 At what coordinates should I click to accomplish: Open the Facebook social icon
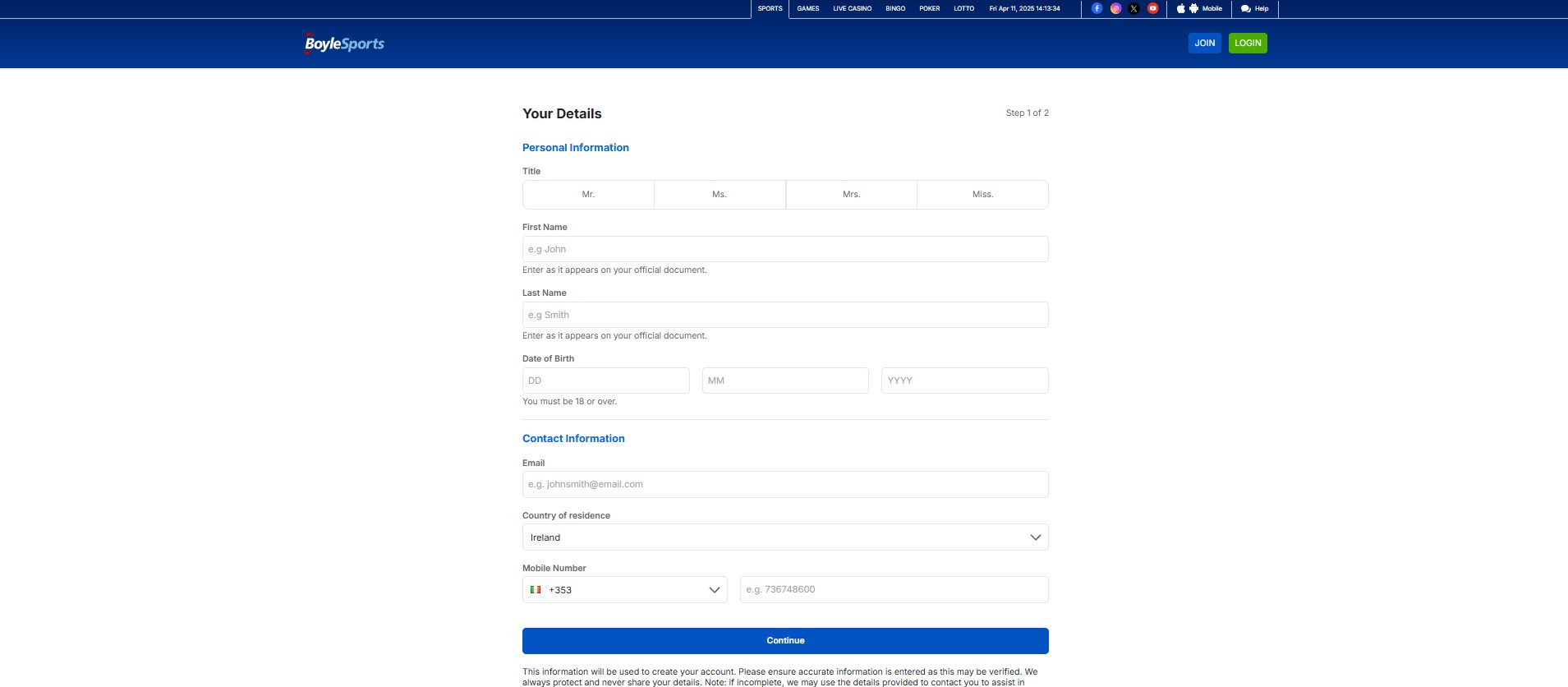tap(1097, 8)
